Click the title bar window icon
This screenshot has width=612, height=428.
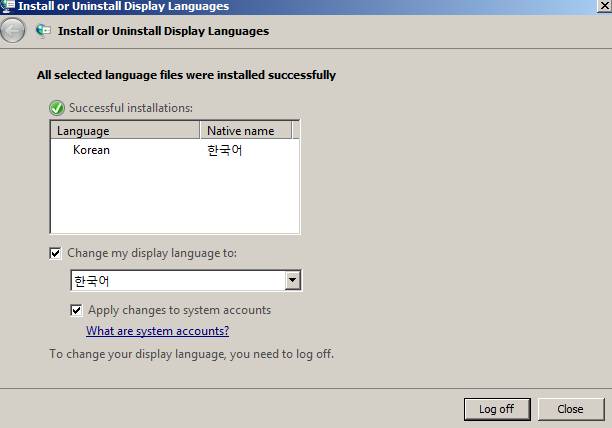[8, 6]
